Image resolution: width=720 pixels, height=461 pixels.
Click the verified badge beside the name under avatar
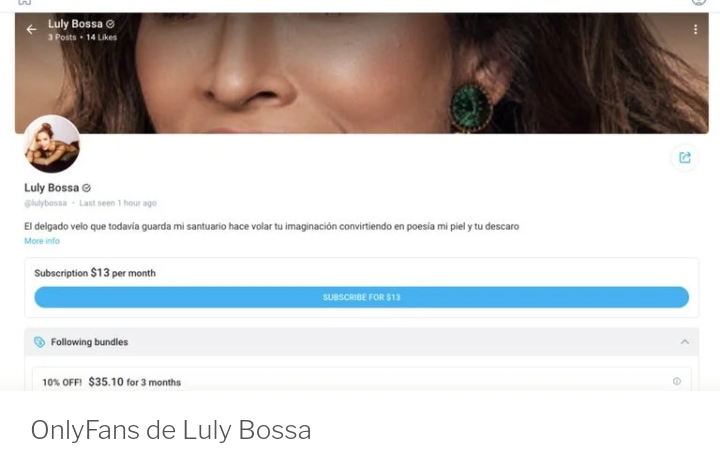point(86,188)
